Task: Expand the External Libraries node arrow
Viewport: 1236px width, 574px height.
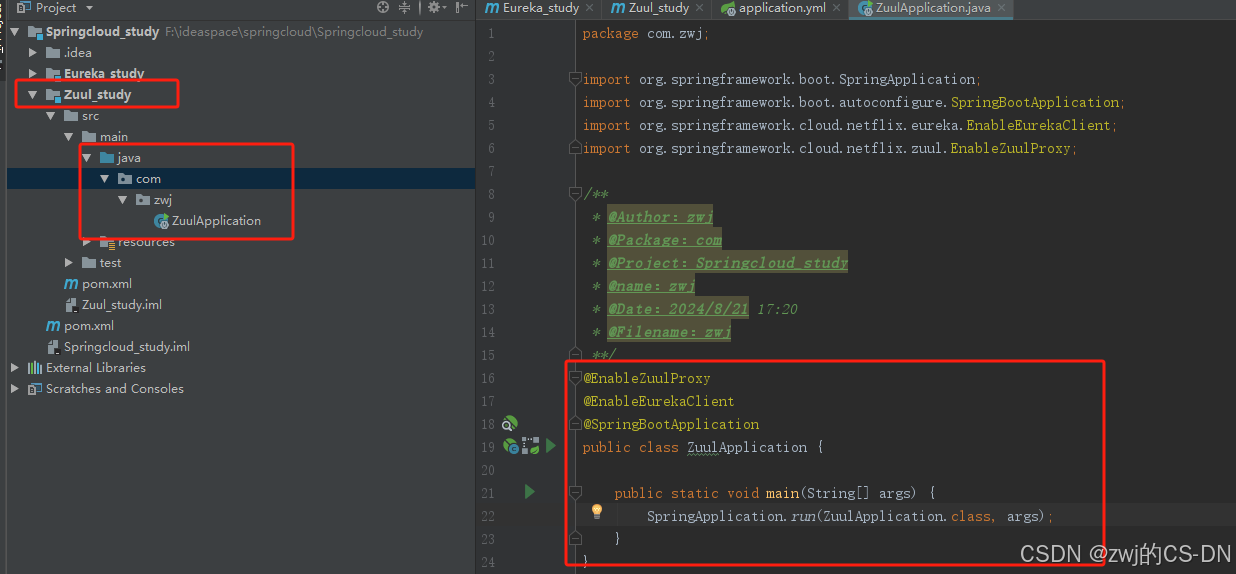Action: (x=15, y=368)
